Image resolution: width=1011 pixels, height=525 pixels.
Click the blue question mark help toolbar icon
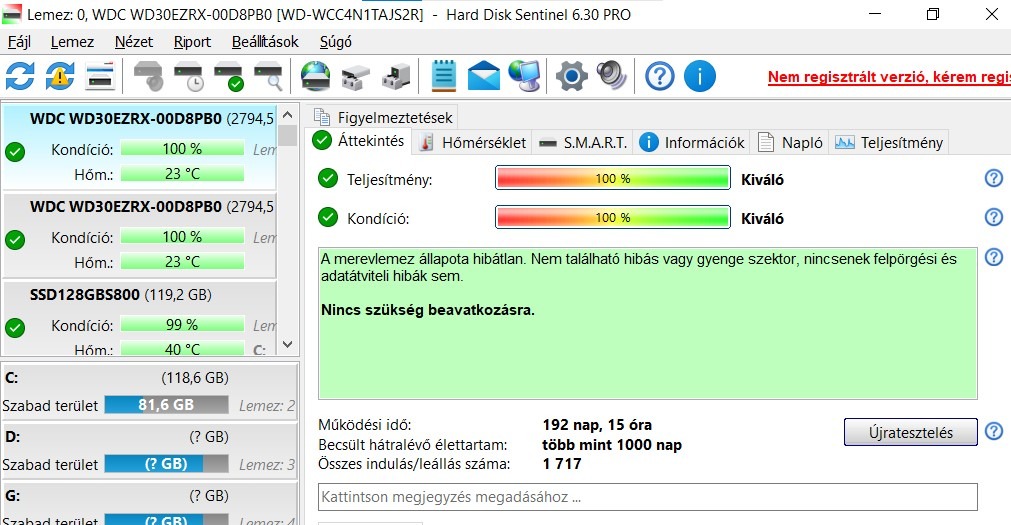pos(660,76)
